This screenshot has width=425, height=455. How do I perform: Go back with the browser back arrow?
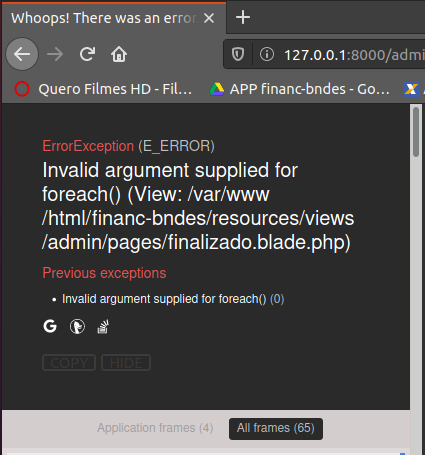tap(22, 54)
